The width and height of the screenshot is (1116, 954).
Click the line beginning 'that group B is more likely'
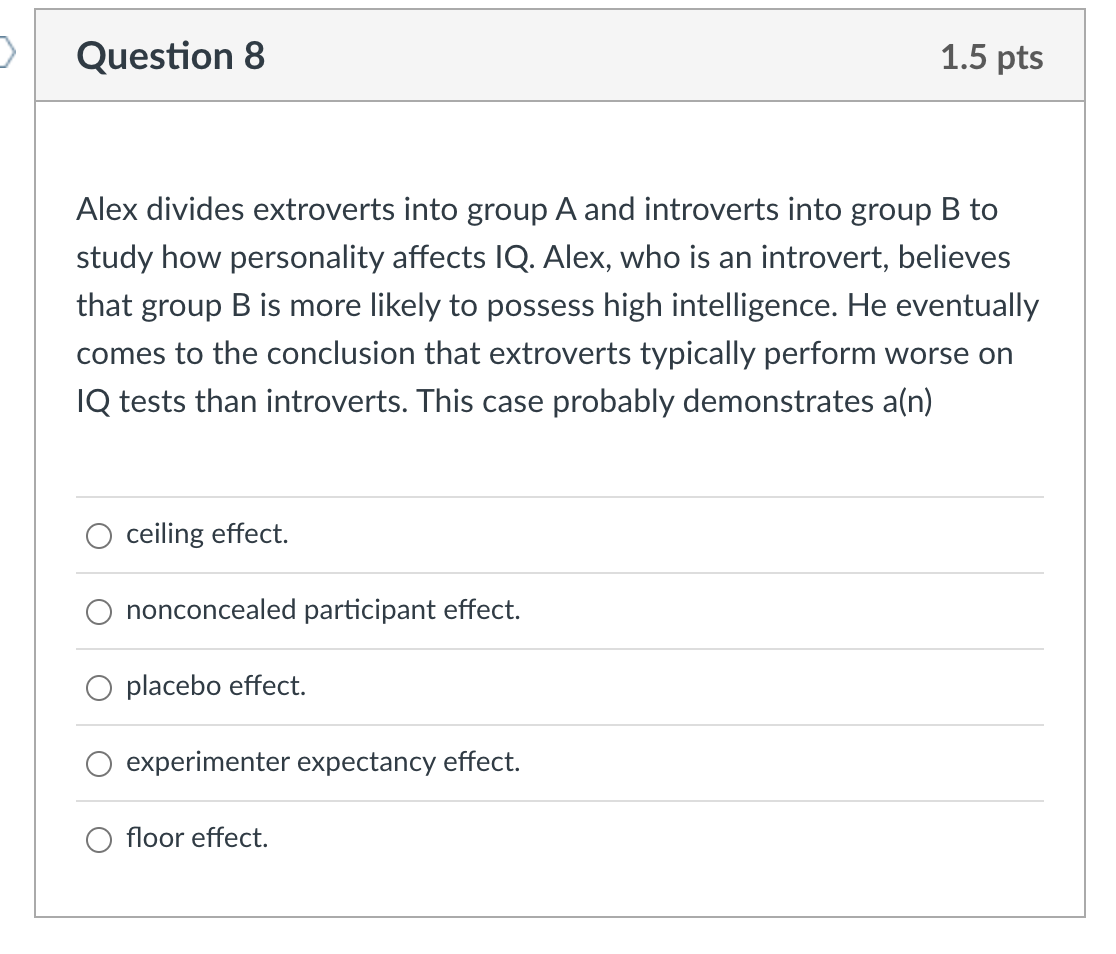557,306
